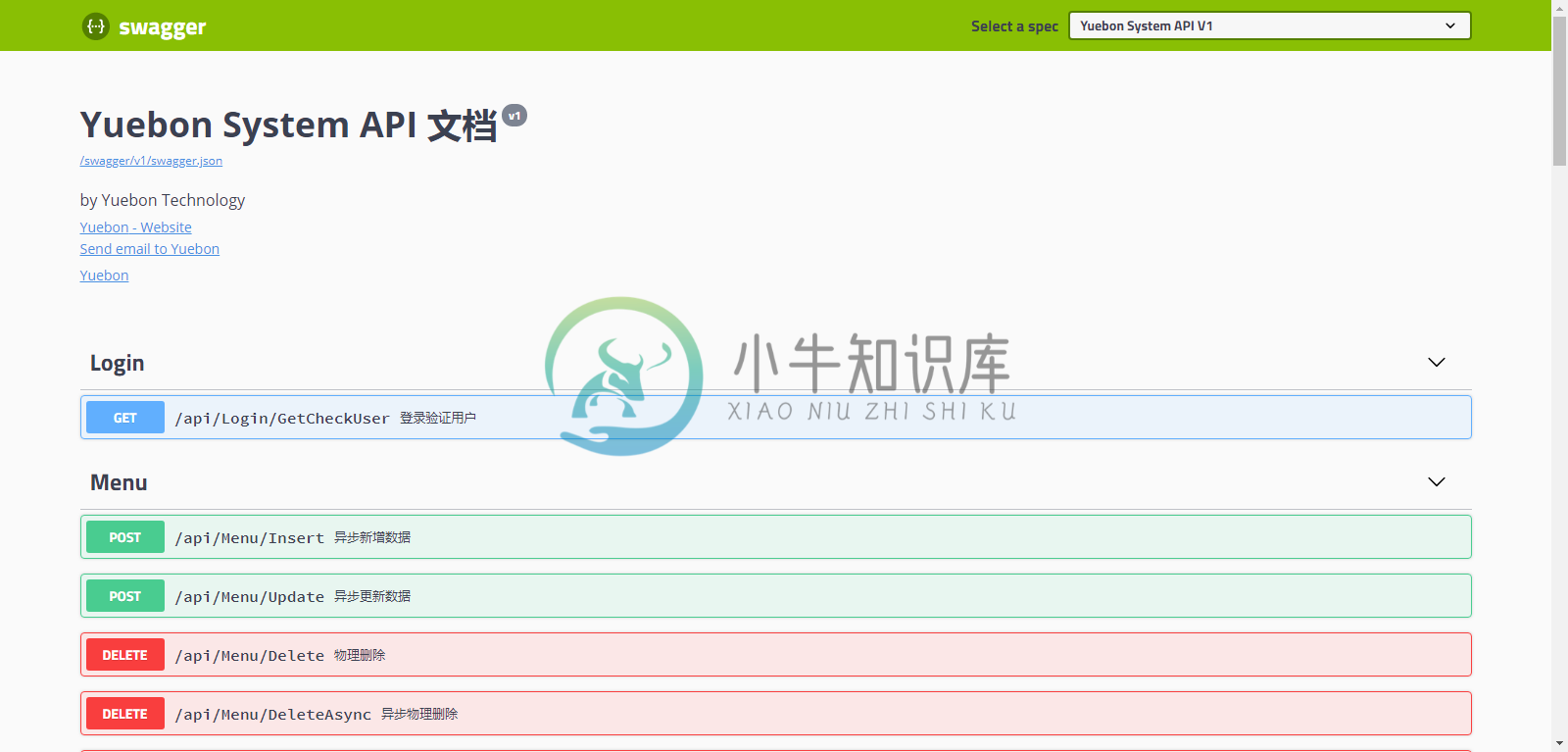1568x752 pixels.
Task: Click the 'Yuebon System API 文档' title
Action: point(289,125)
